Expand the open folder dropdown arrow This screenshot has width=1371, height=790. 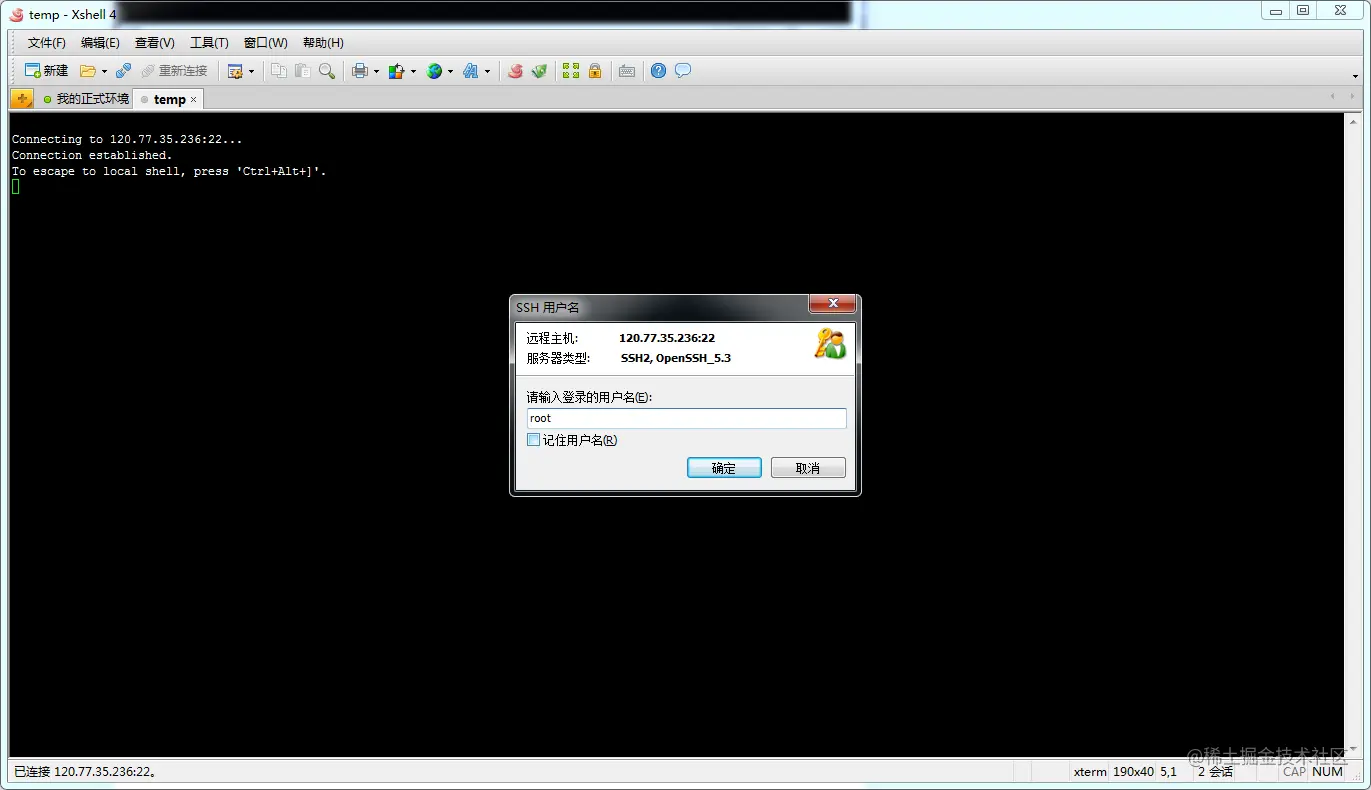[x=104, y=71]
